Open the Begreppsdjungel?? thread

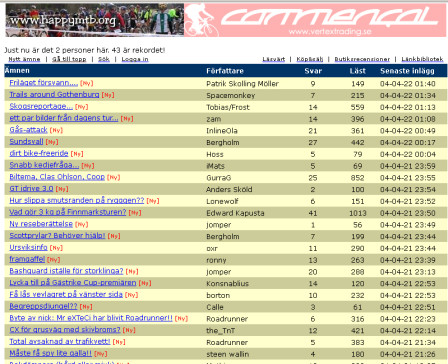(x=43, y=306)
